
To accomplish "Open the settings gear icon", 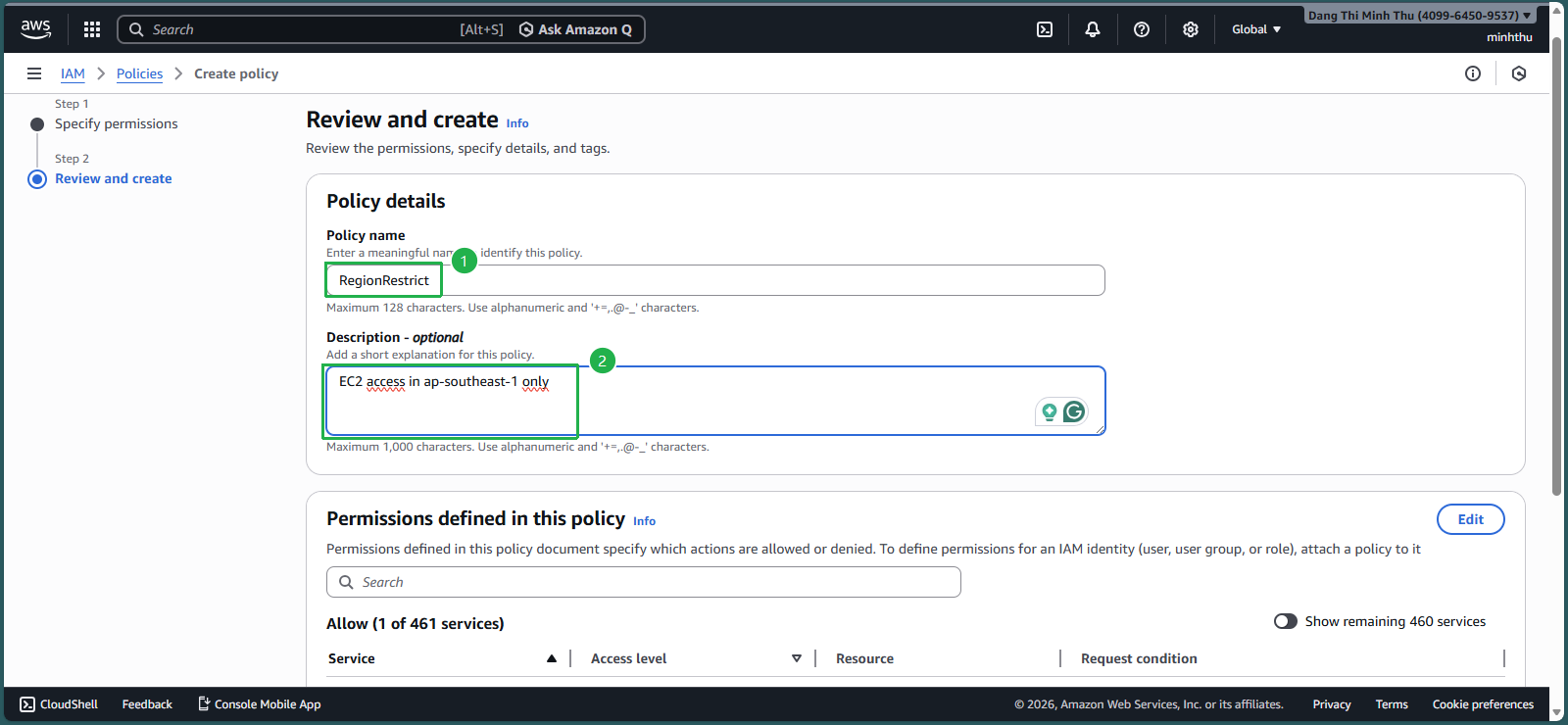I will click(1191, 29).
